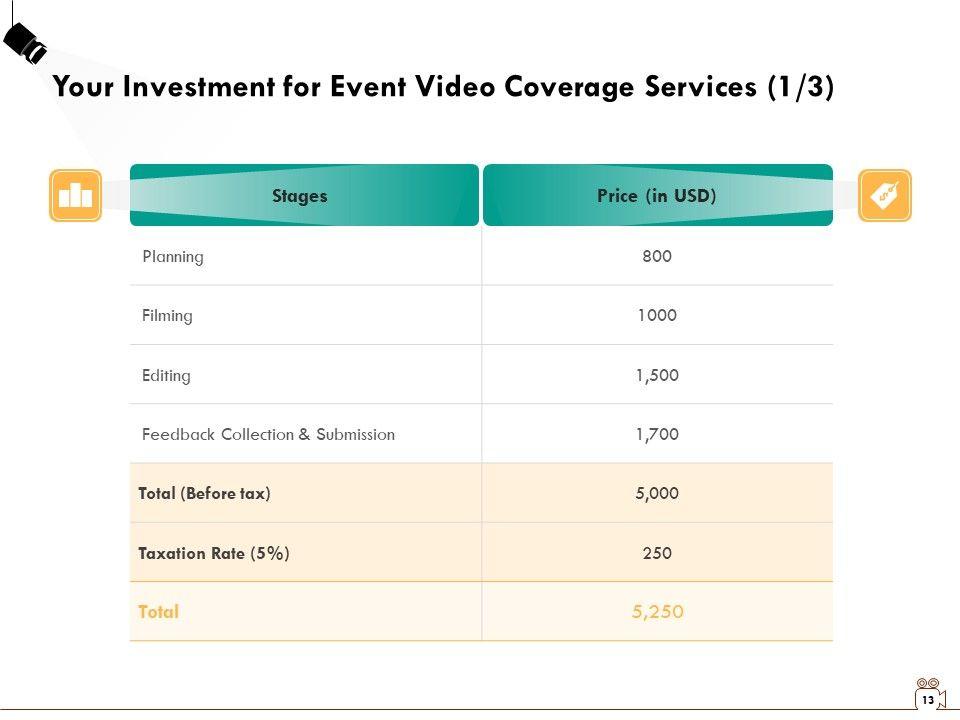The height and width of the screenshot is (720, 960).
Task: Click the Filming stage cell
Action: click(x=167, y=316)
